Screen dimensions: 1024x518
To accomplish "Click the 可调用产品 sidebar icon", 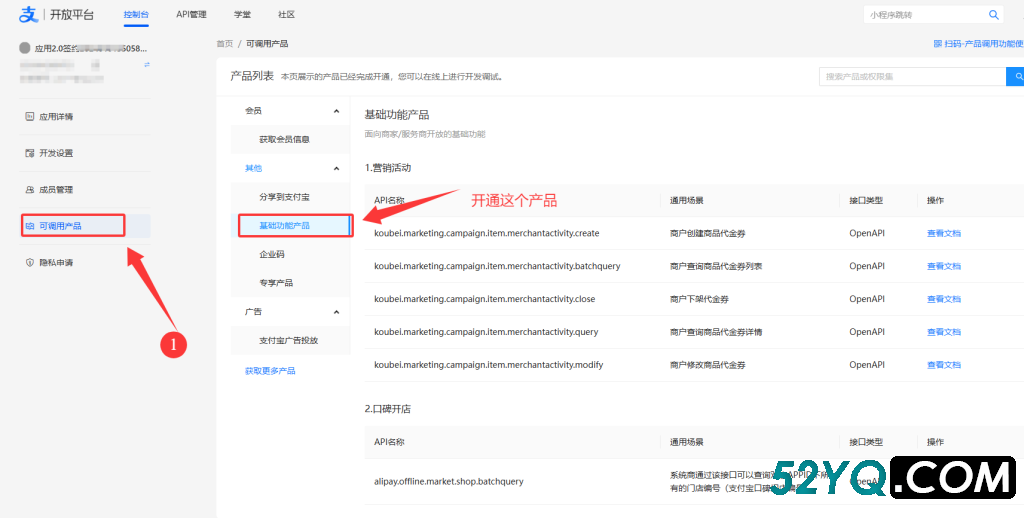I will pyautogui.click(x=29, y=226).
